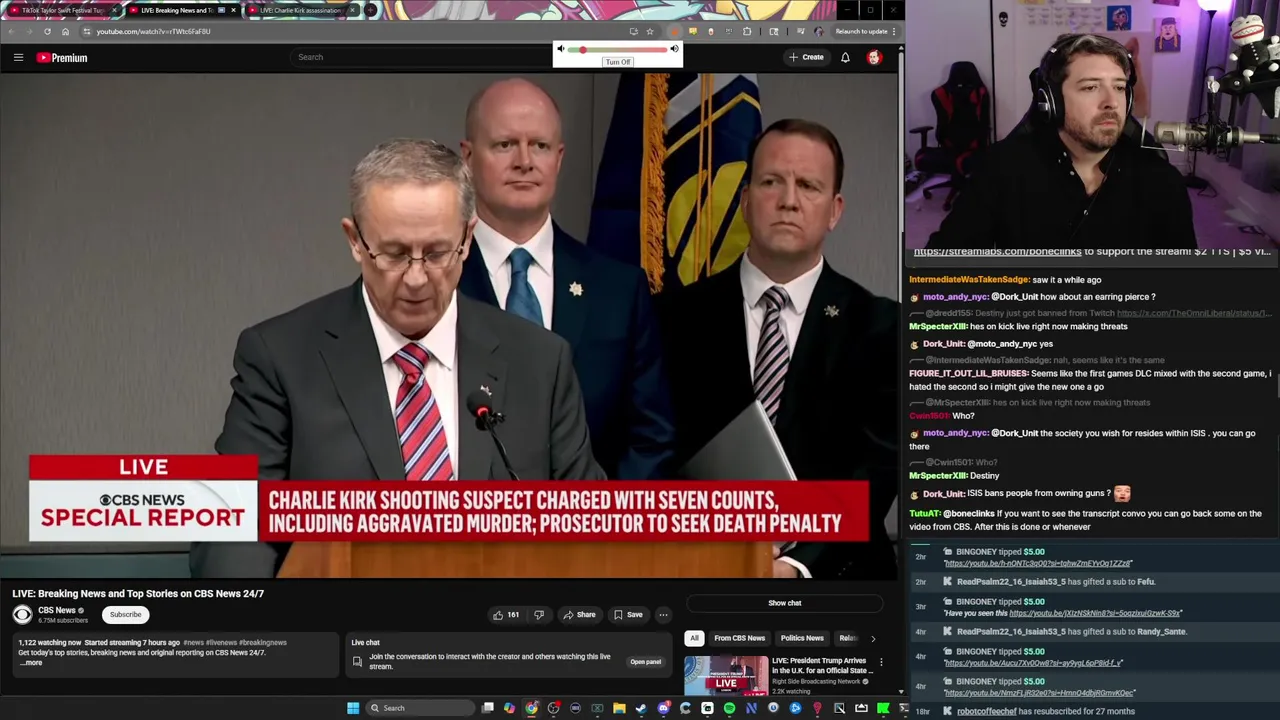The height and width of the screenshot is (720, 1280).
Task: Open President Trump Arrives video thumbnail
Action: click(x=725, y=676)
